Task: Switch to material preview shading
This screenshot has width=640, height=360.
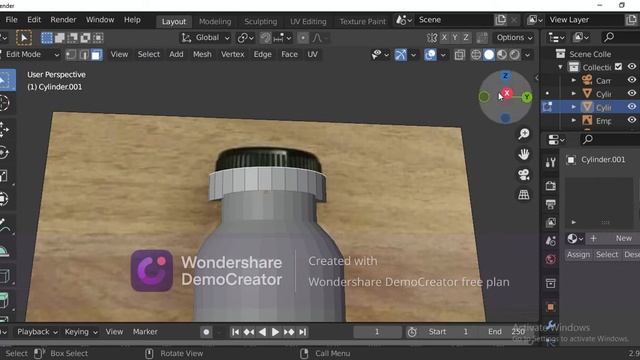Action: click(x=502, y=55)
